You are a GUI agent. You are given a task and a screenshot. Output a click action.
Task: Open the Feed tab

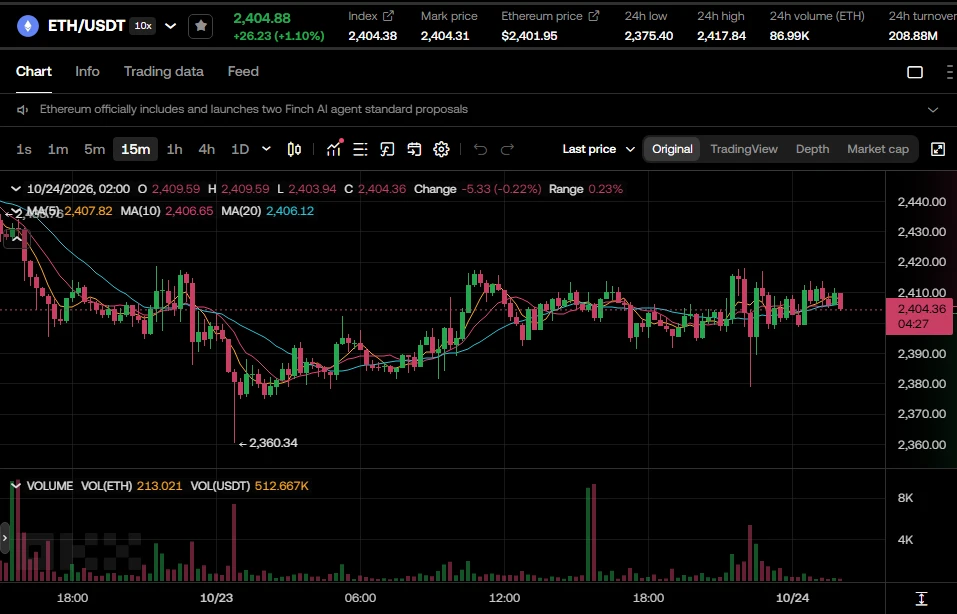coord(243,71)
